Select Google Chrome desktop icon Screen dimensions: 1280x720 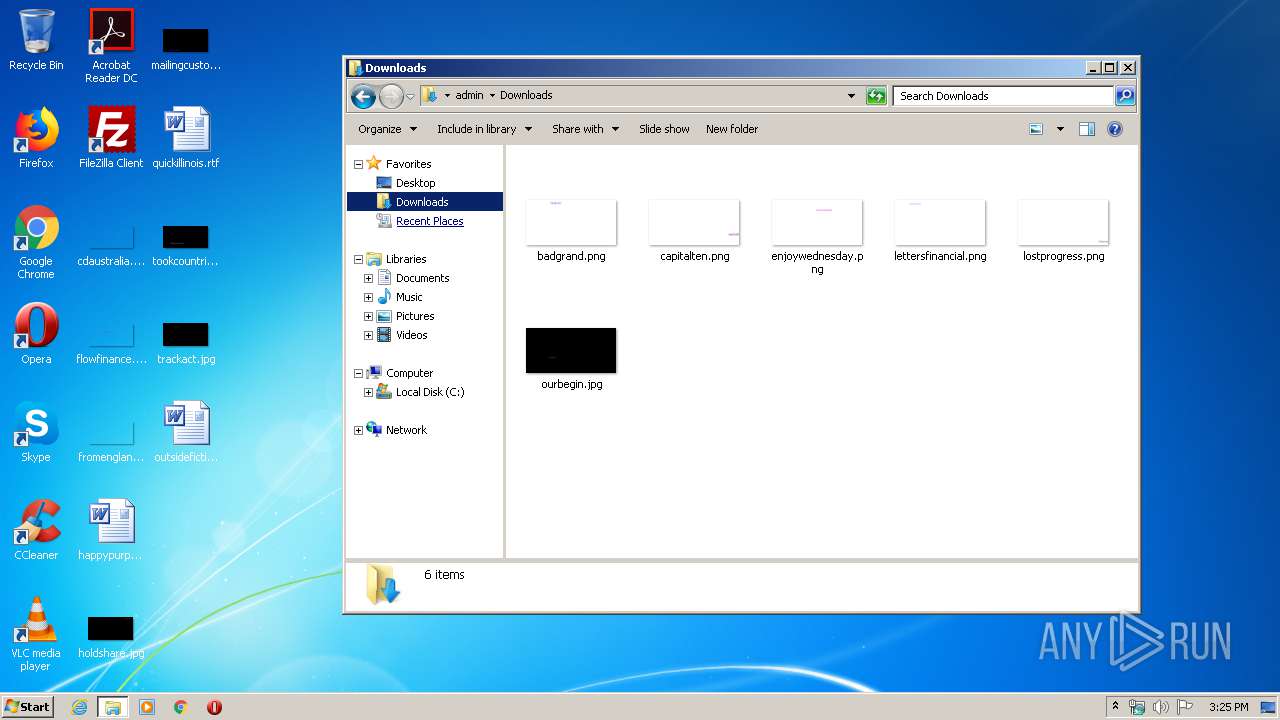tap(36, 242)
